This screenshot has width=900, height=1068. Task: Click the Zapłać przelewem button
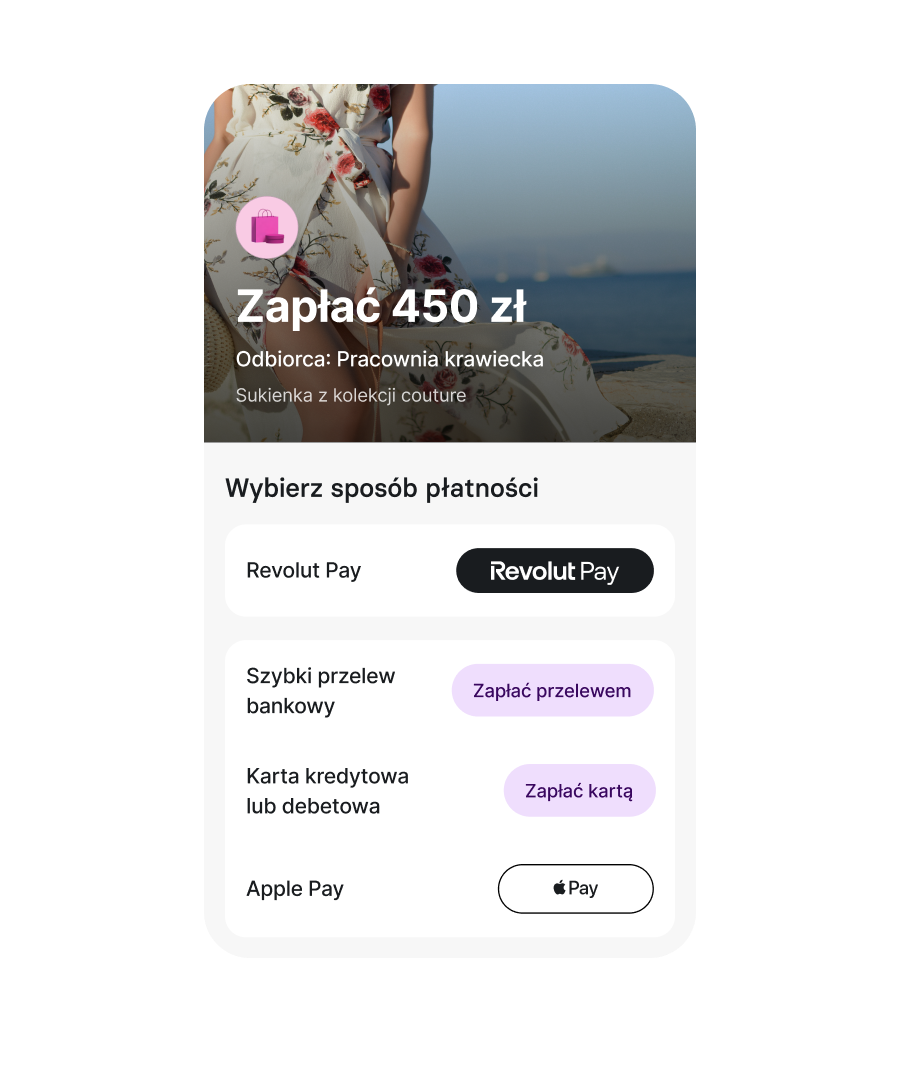coord(553,691)
